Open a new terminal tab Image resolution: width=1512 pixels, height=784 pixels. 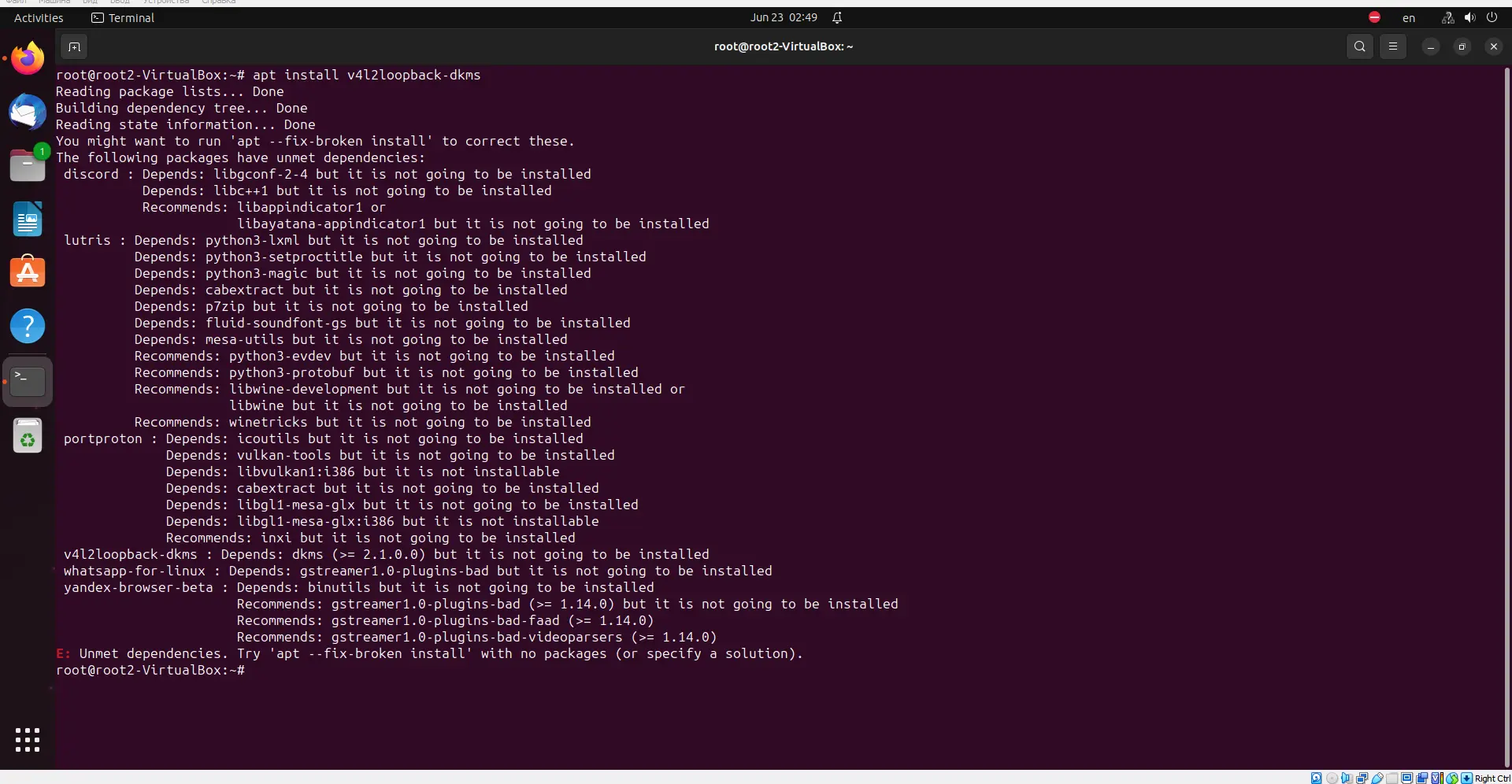[x=74, y=46]
